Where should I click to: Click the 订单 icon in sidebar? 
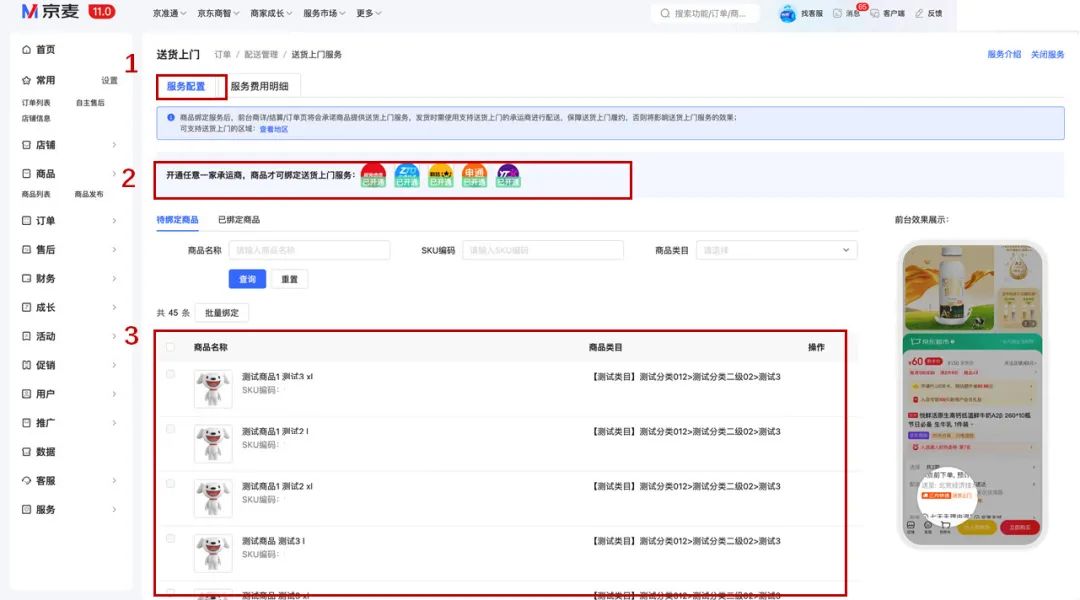coord(26,221)
